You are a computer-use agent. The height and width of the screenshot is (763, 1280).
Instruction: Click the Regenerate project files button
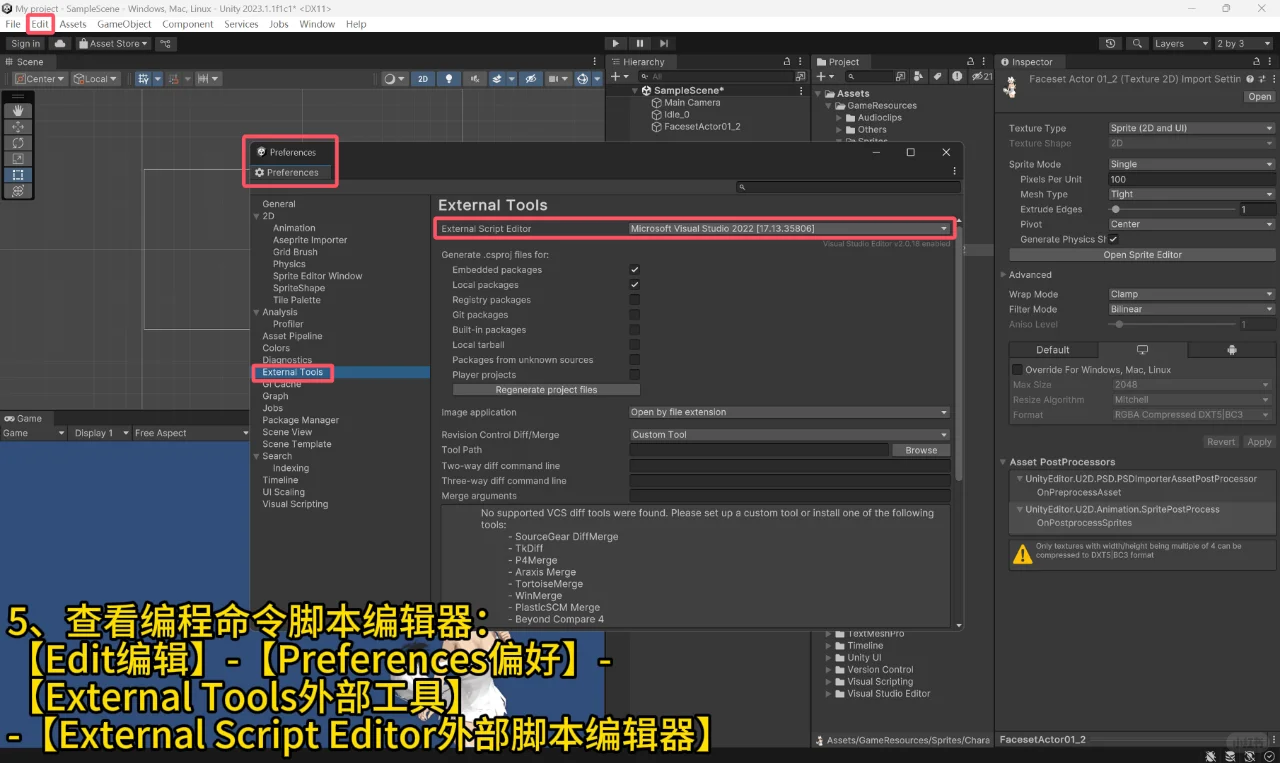coord(546,389)
